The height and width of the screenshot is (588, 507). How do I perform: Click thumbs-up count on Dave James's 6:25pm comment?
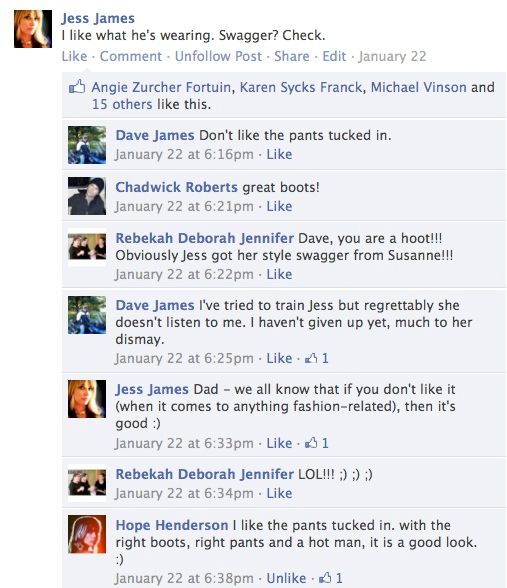click(x=316, y=358)
